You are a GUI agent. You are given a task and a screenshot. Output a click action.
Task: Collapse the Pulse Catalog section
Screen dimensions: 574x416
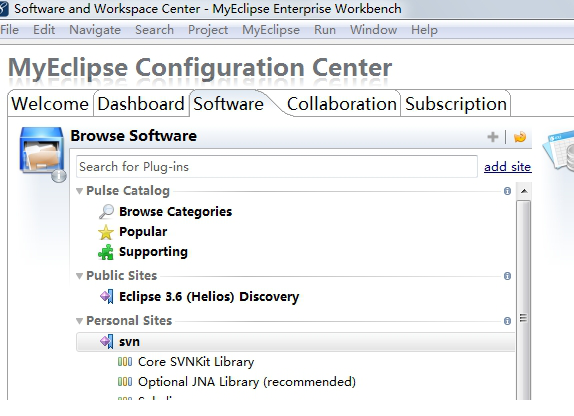79,191
